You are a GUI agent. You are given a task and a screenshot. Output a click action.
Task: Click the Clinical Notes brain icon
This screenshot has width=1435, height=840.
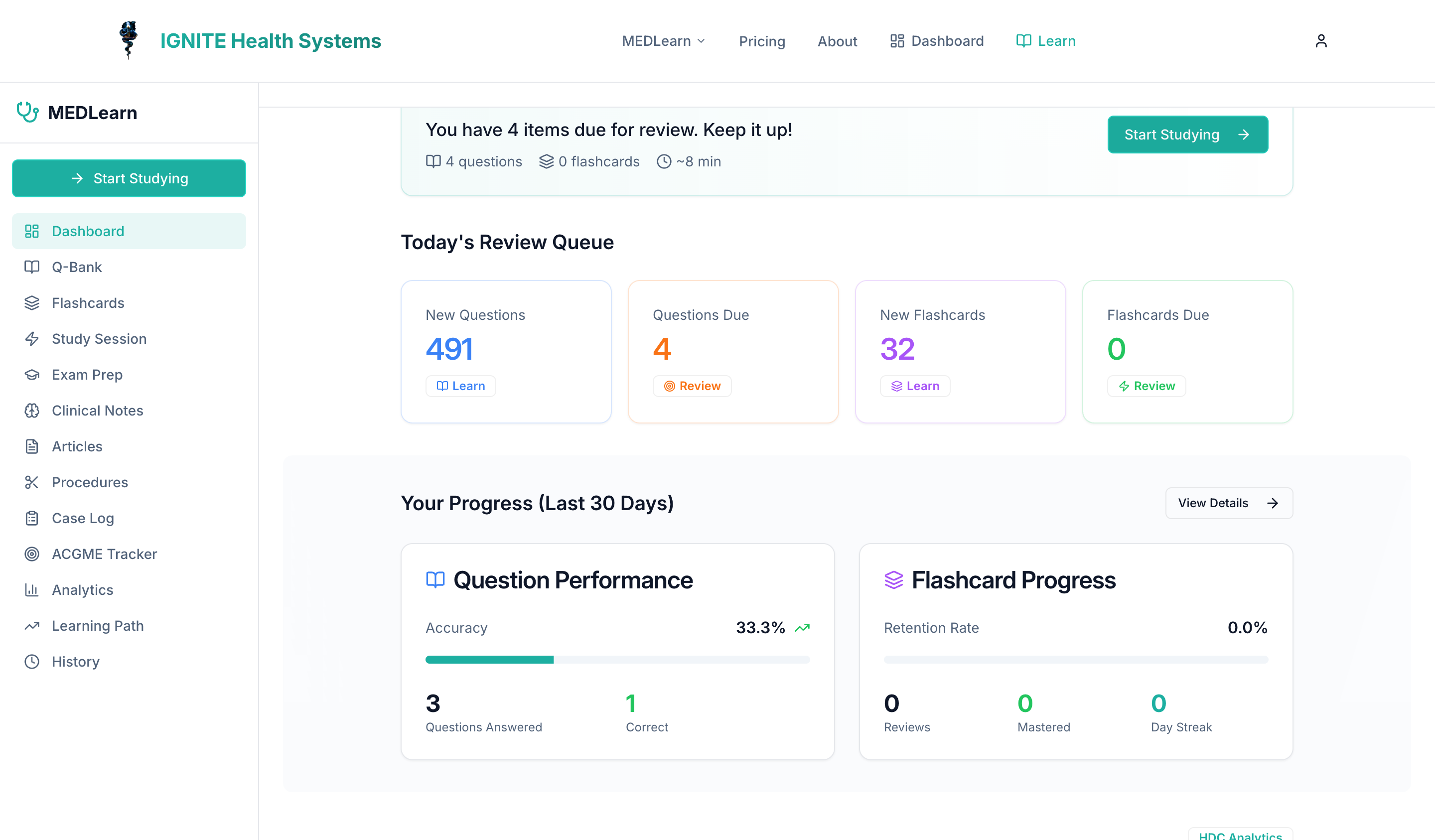tap(32, 411)
